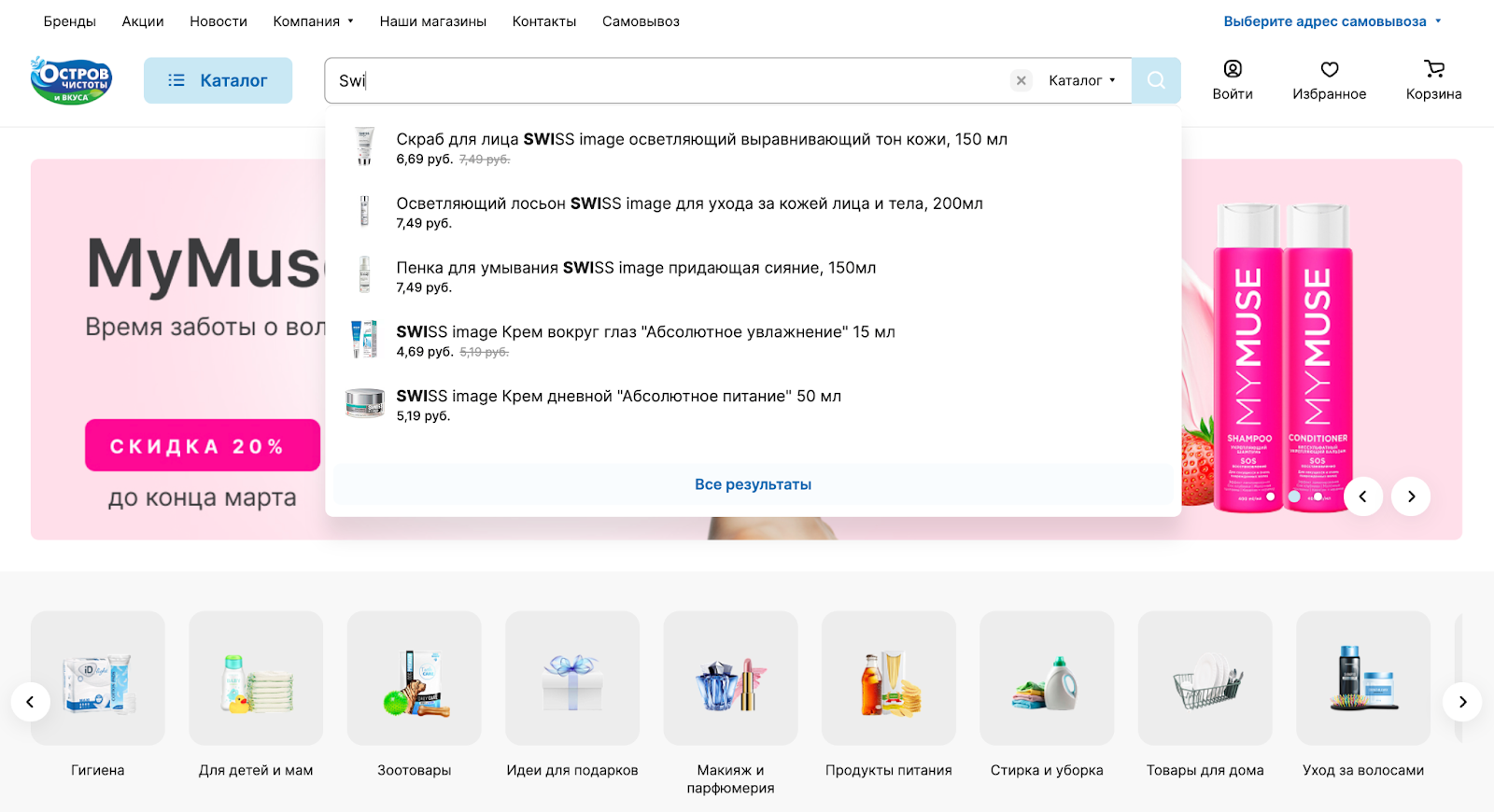Click the Продукты питания label
The image size is (1494, 812).
coord(889,770)
